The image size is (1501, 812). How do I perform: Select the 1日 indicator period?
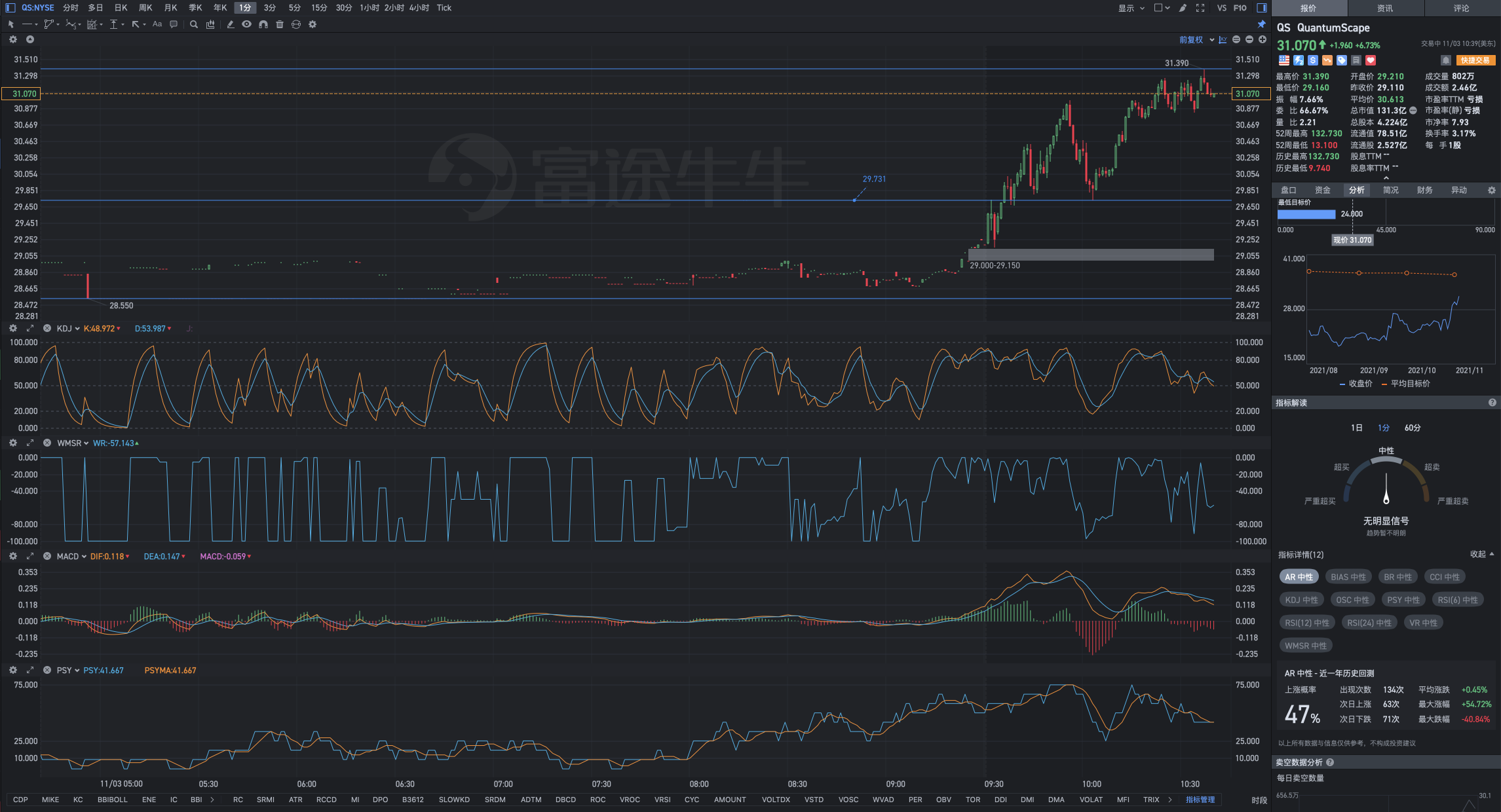click(x=1356, y=428)
